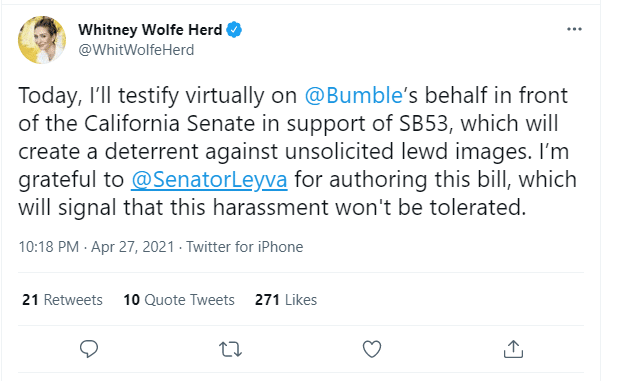Click the blue verified badge

[234, 30]
